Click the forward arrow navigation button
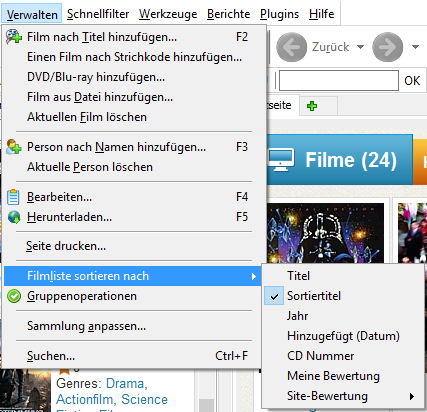The width and height of the screenshot is (427, 412). [x=387, y=47]
